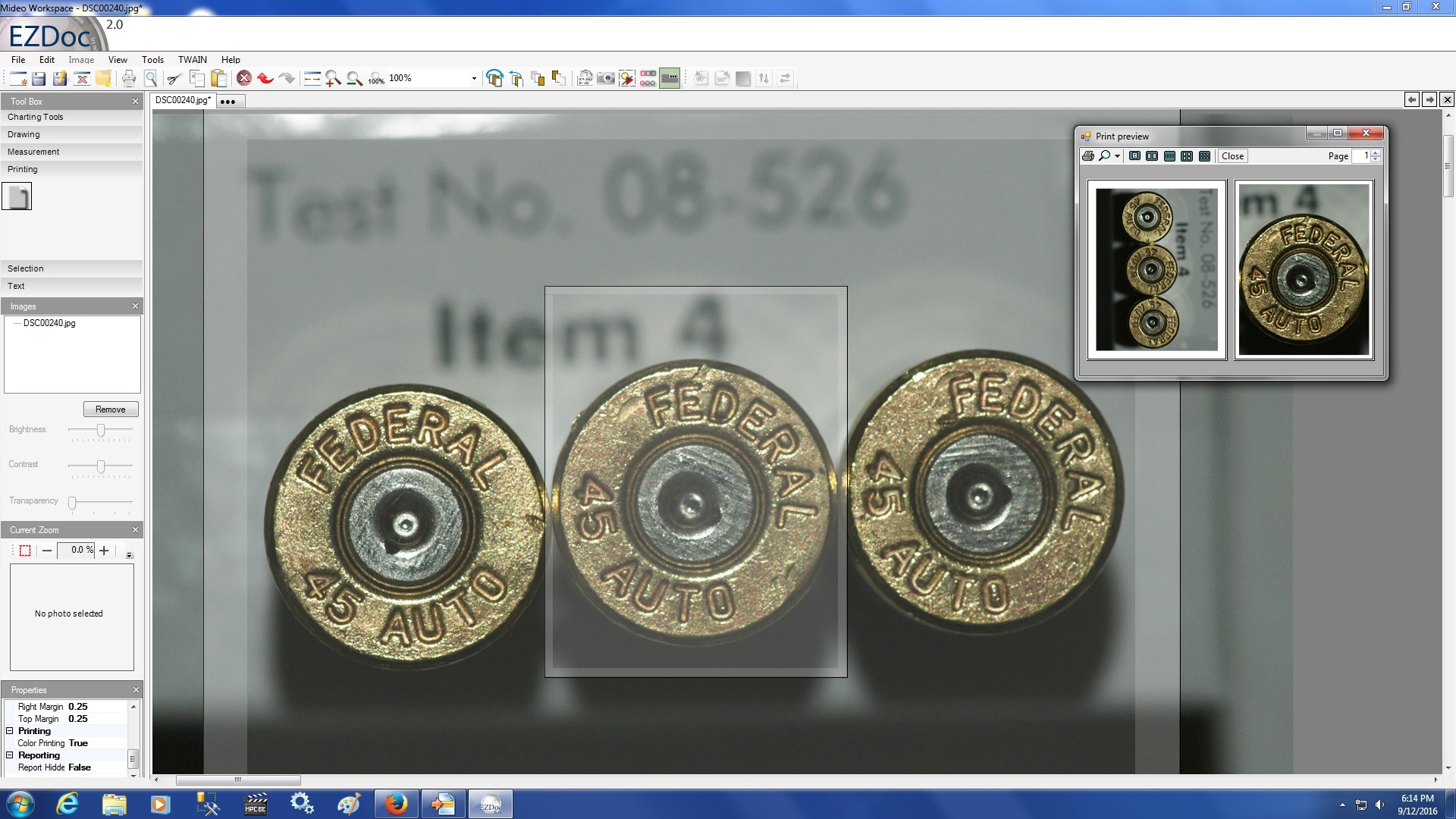1456x819 pixels.
Task: Collapse the Printing properties group
Action: (x=10, y=731)
